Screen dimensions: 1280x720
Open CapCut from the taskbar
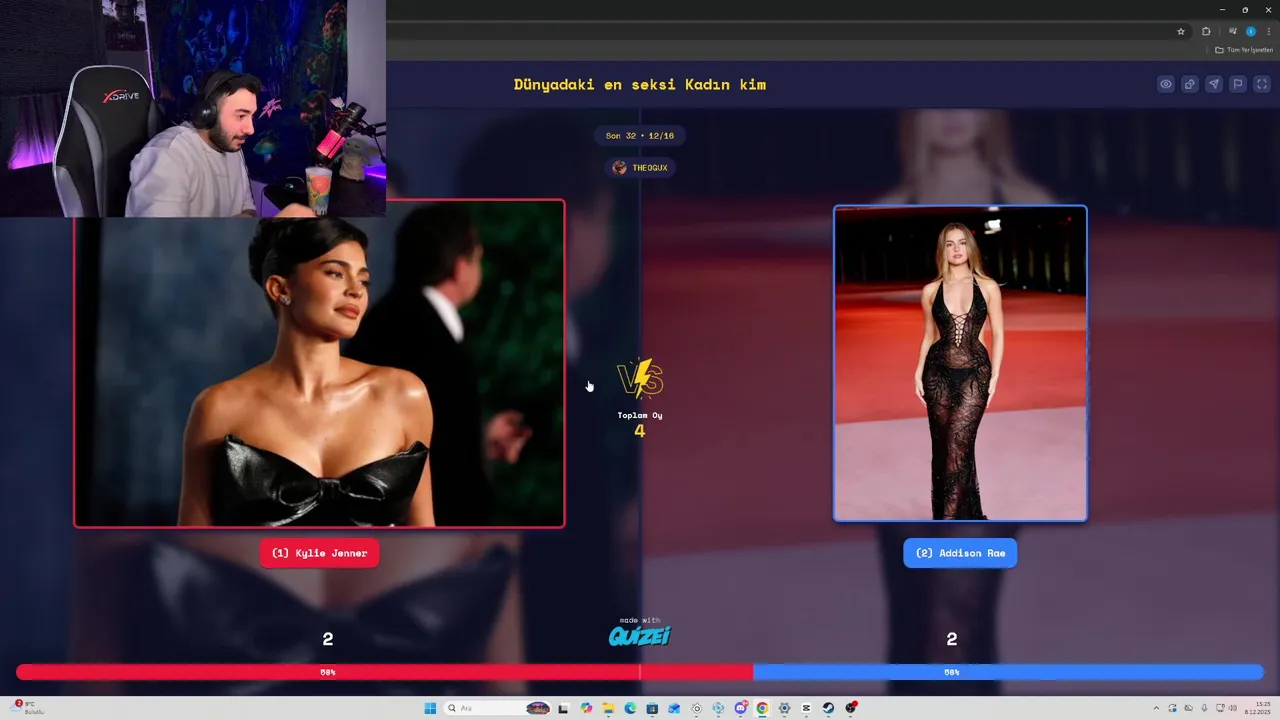pos(806,708)
